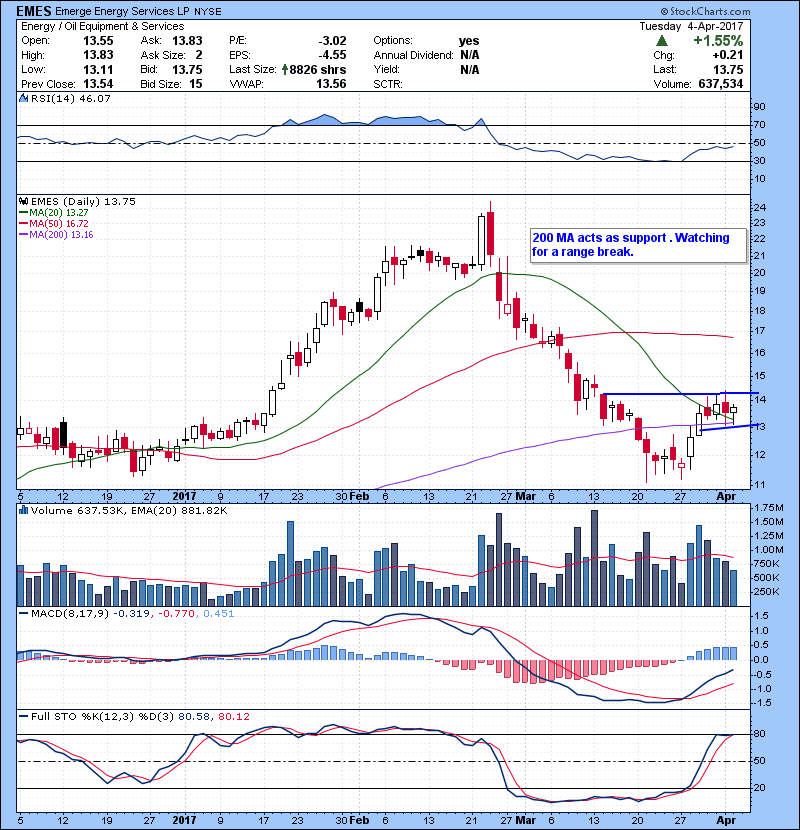Click the EMES (Daily) candlestick legend icon
The image size is (800, 830).
coord(23,202)
